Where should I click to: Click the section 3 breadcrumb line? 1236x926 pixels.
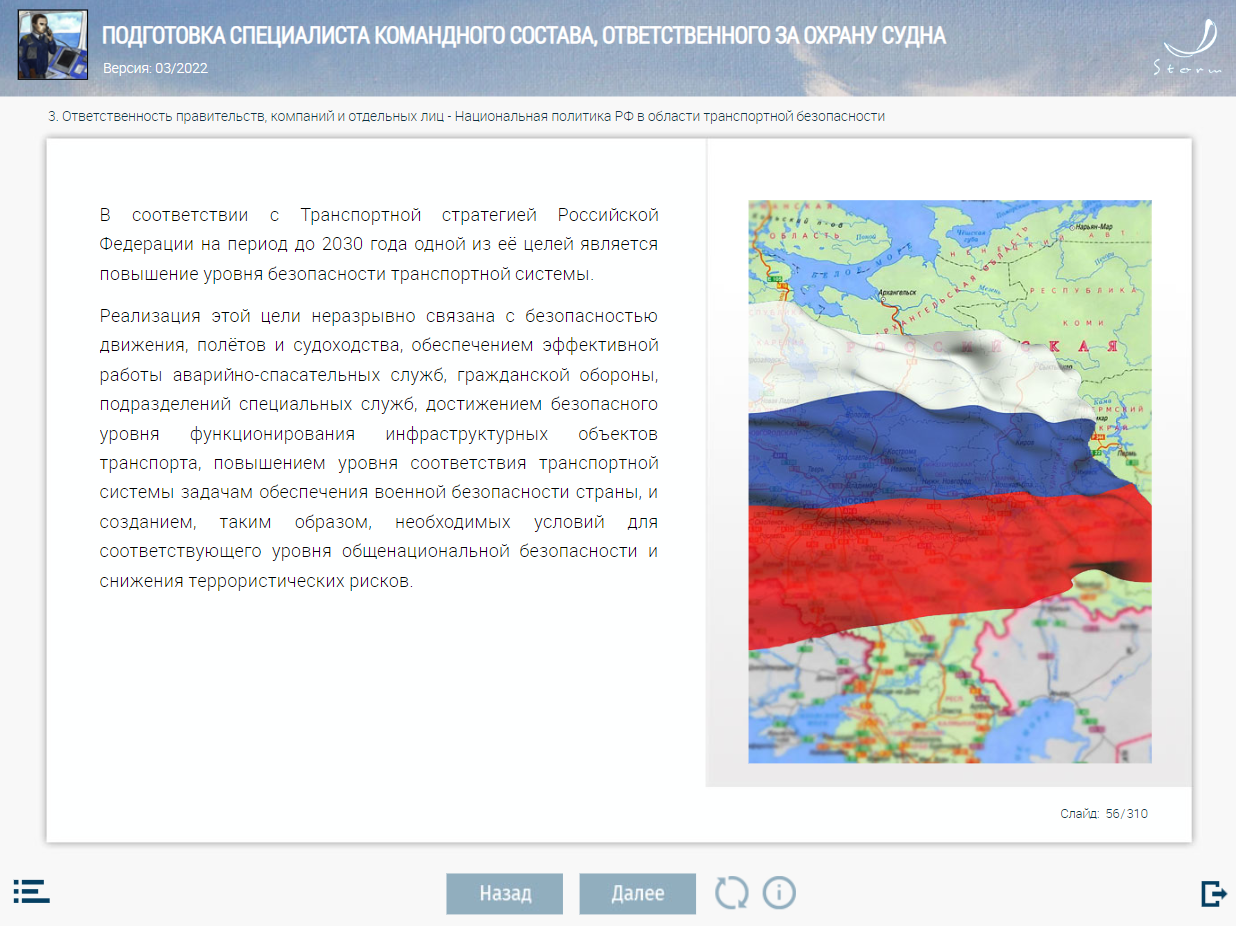tap(466, 116)
